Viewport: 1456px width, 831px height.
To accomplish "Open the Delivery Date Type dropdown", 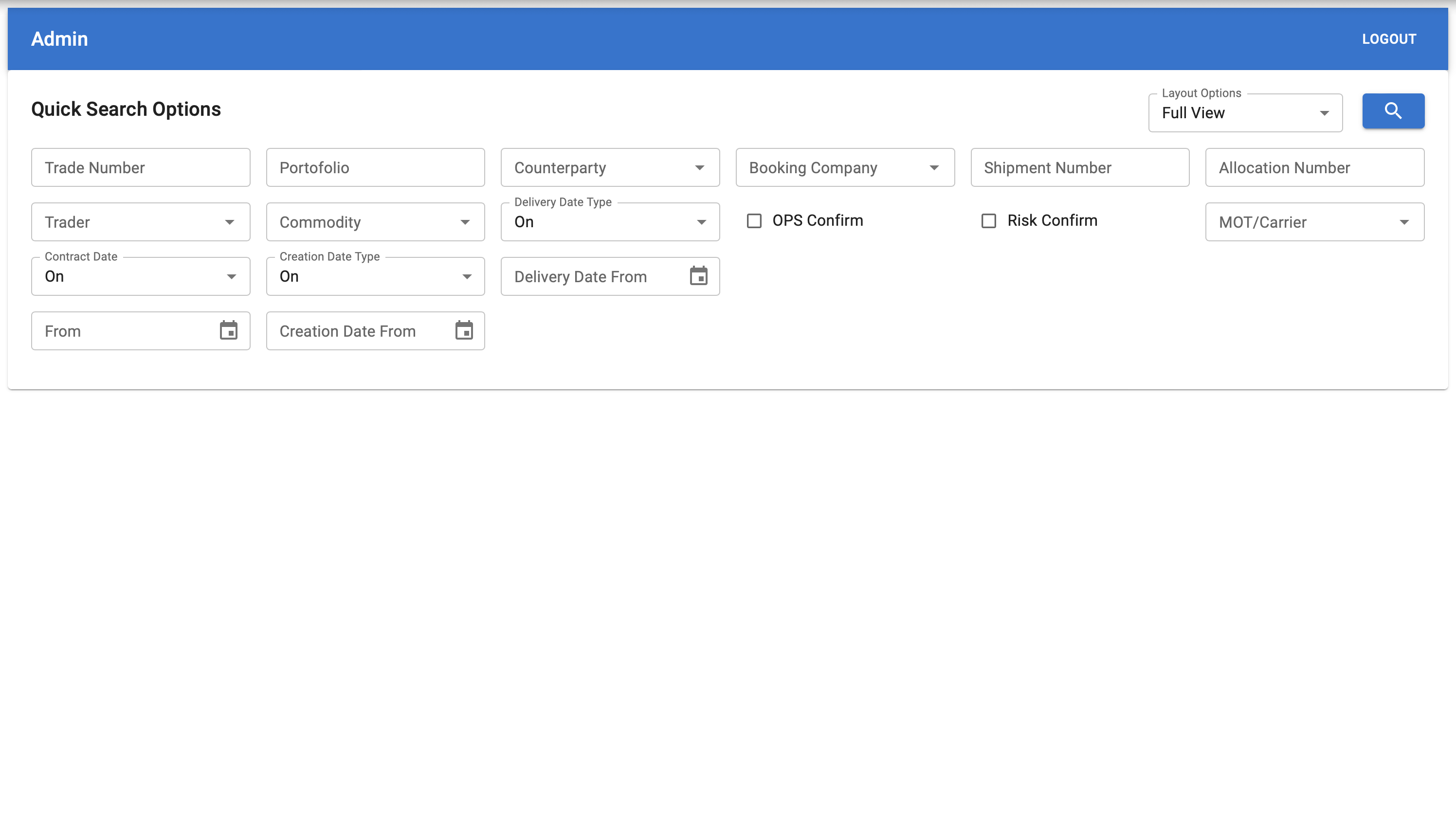I will (610, 222).
